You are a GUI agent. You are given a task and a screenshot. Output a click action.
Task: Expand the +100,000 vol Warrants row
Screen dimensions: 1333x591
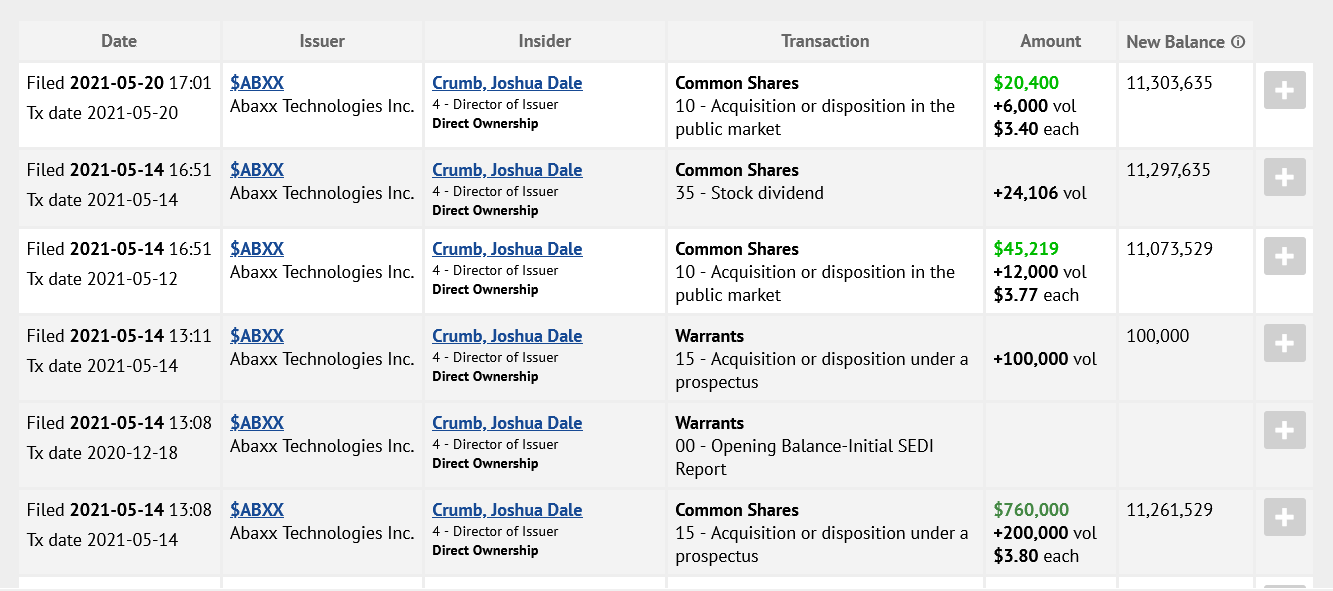click(x=1285, y=343)
